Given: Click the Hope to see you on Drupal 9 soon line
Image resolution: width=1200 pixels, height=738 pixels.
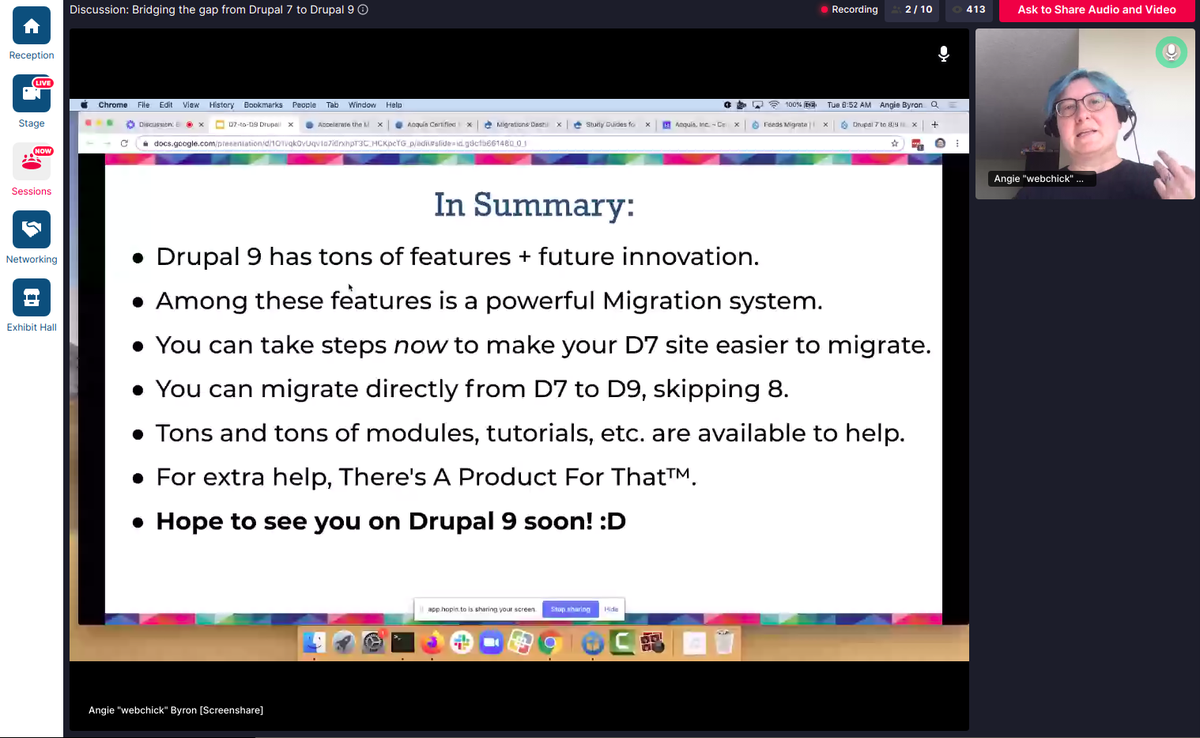Looking at the screenshot, I should (x=391, y=521).
